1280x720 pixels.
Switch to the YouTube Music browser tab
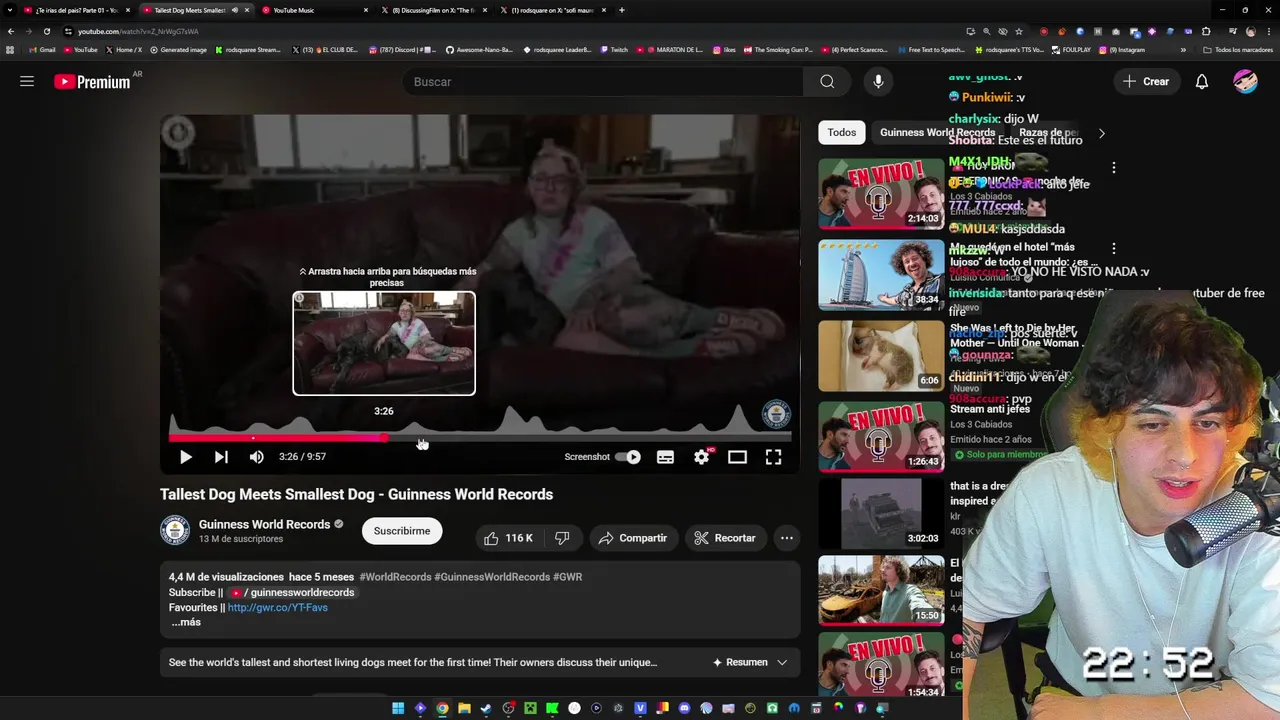point(313,10)
